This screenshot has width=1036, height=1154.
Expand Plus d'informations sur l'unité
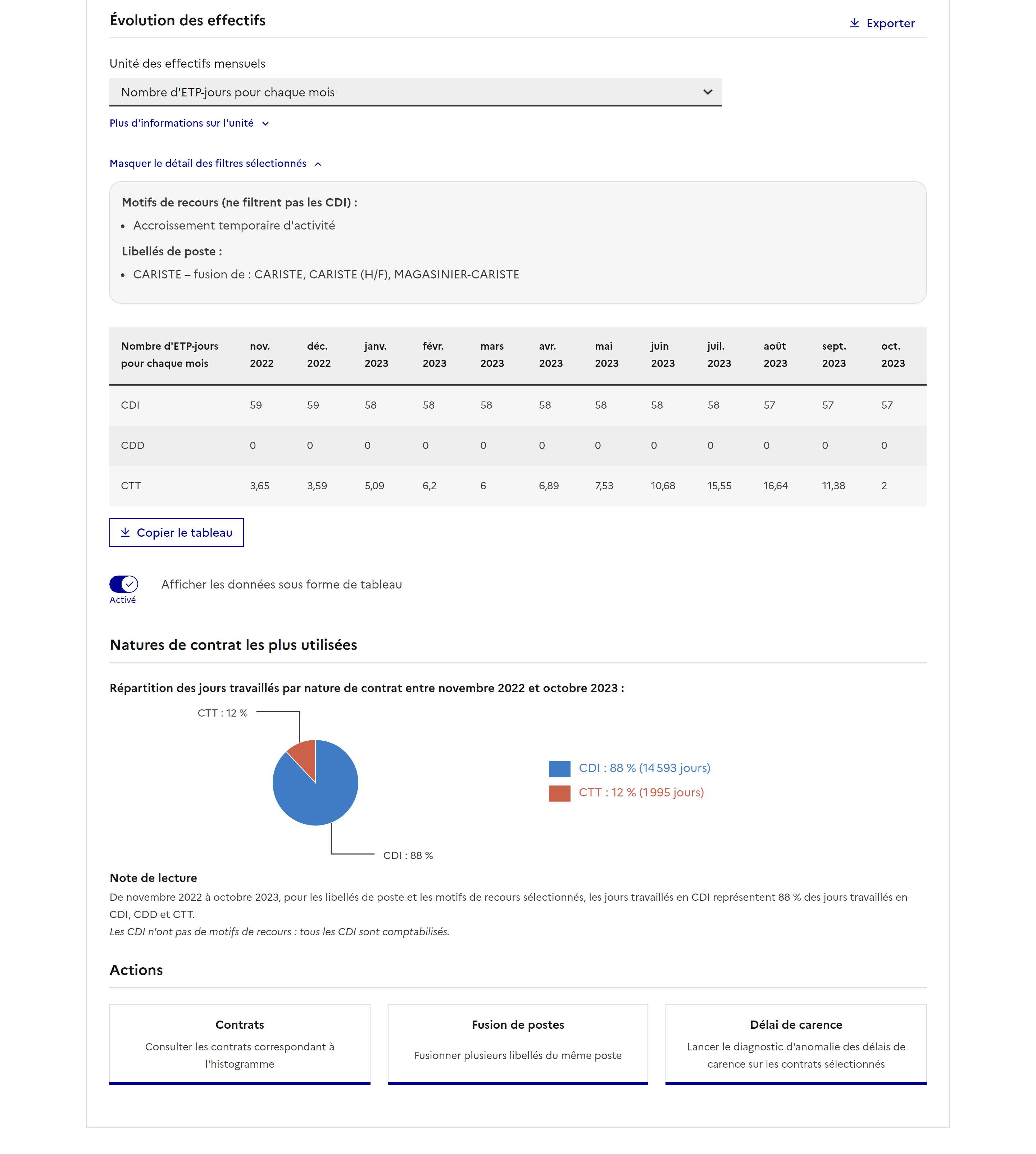click(x=182, y=123)
